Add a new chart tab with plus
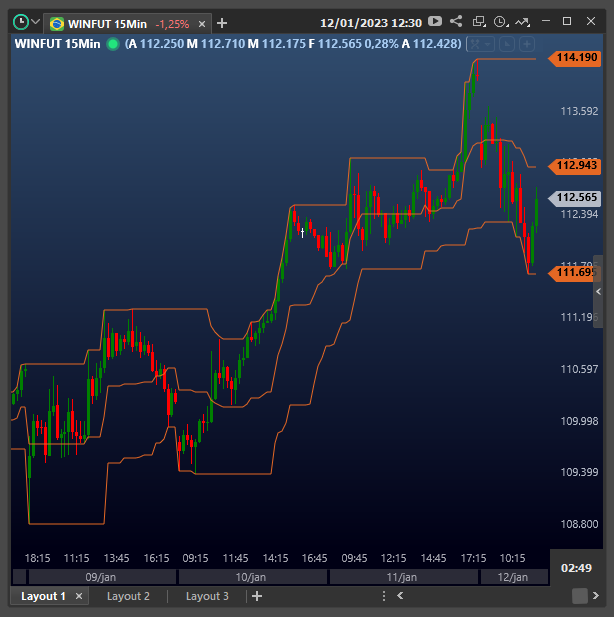 tap(222, 22)
